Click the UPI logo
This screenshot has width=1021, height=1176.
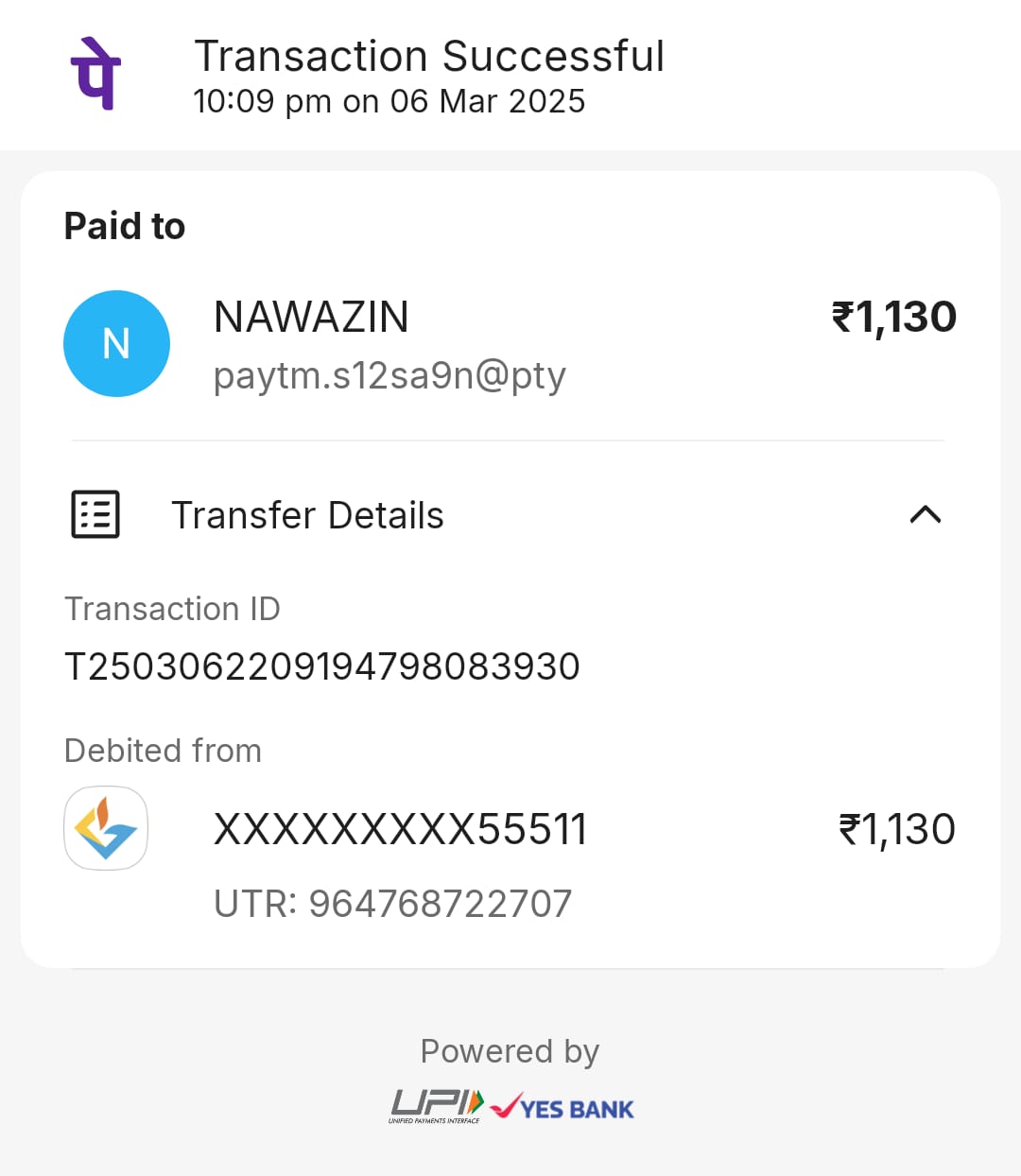pos(436,1105)
